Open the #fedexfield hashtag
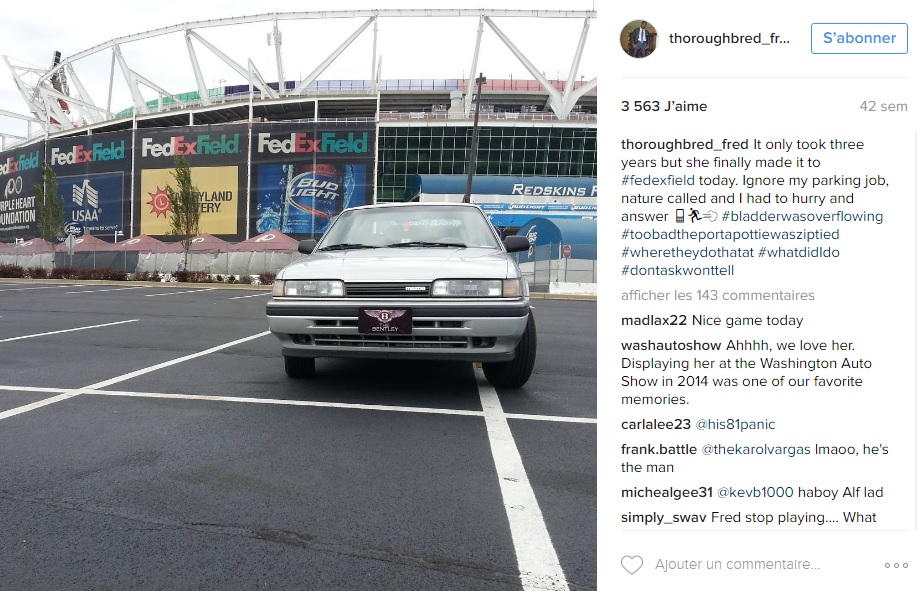917x591 pixels. click(x=658, y=180)
